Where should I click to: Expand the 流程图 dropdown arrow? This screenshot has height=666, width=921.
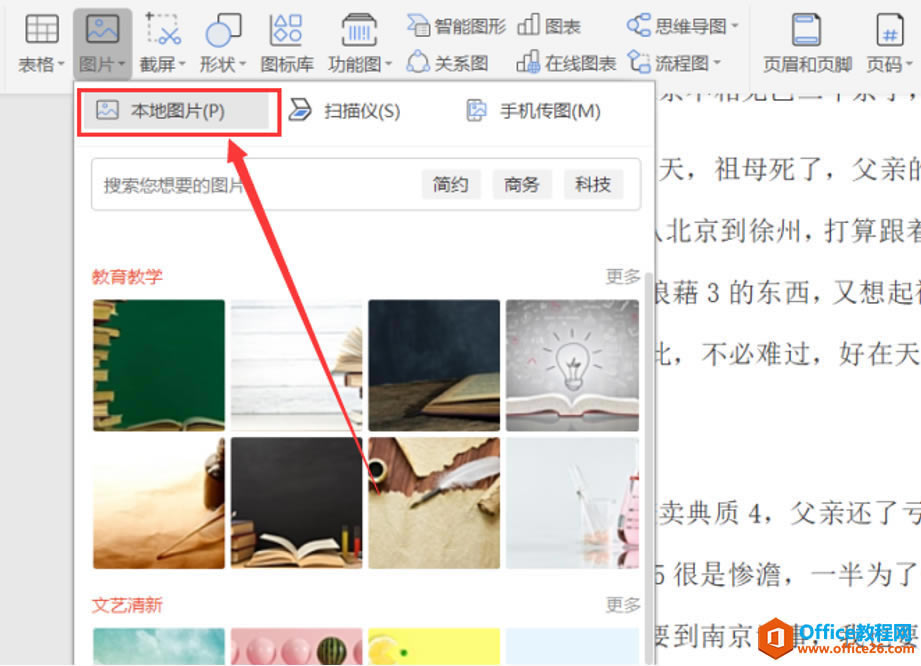point(717,62)
